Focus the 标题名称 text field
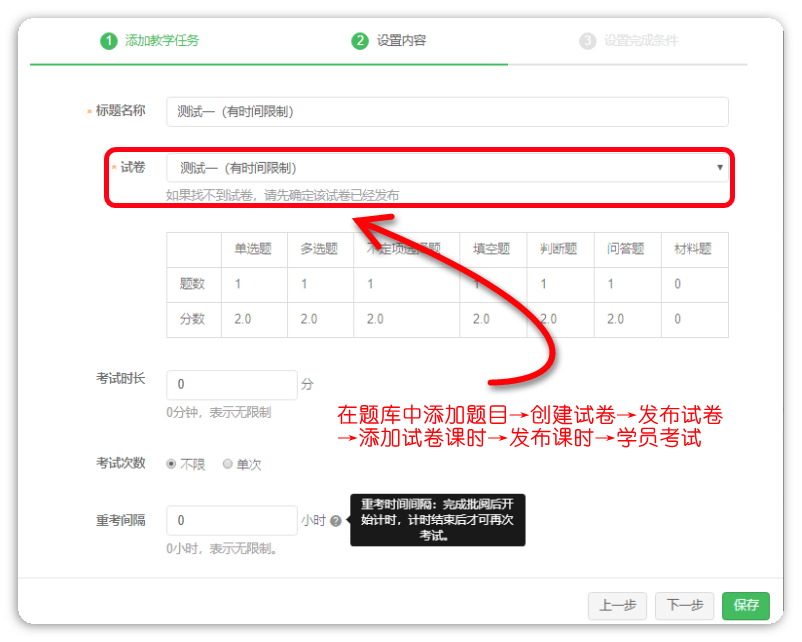Viewport: 802px width, 642px height. pos(447,112)
